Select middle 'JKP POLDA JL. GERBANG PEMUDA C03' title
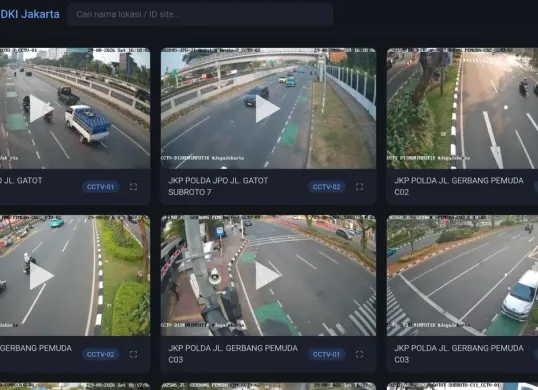Image resolution: width=538 pixels, height=390 pixels. (233, 354)
